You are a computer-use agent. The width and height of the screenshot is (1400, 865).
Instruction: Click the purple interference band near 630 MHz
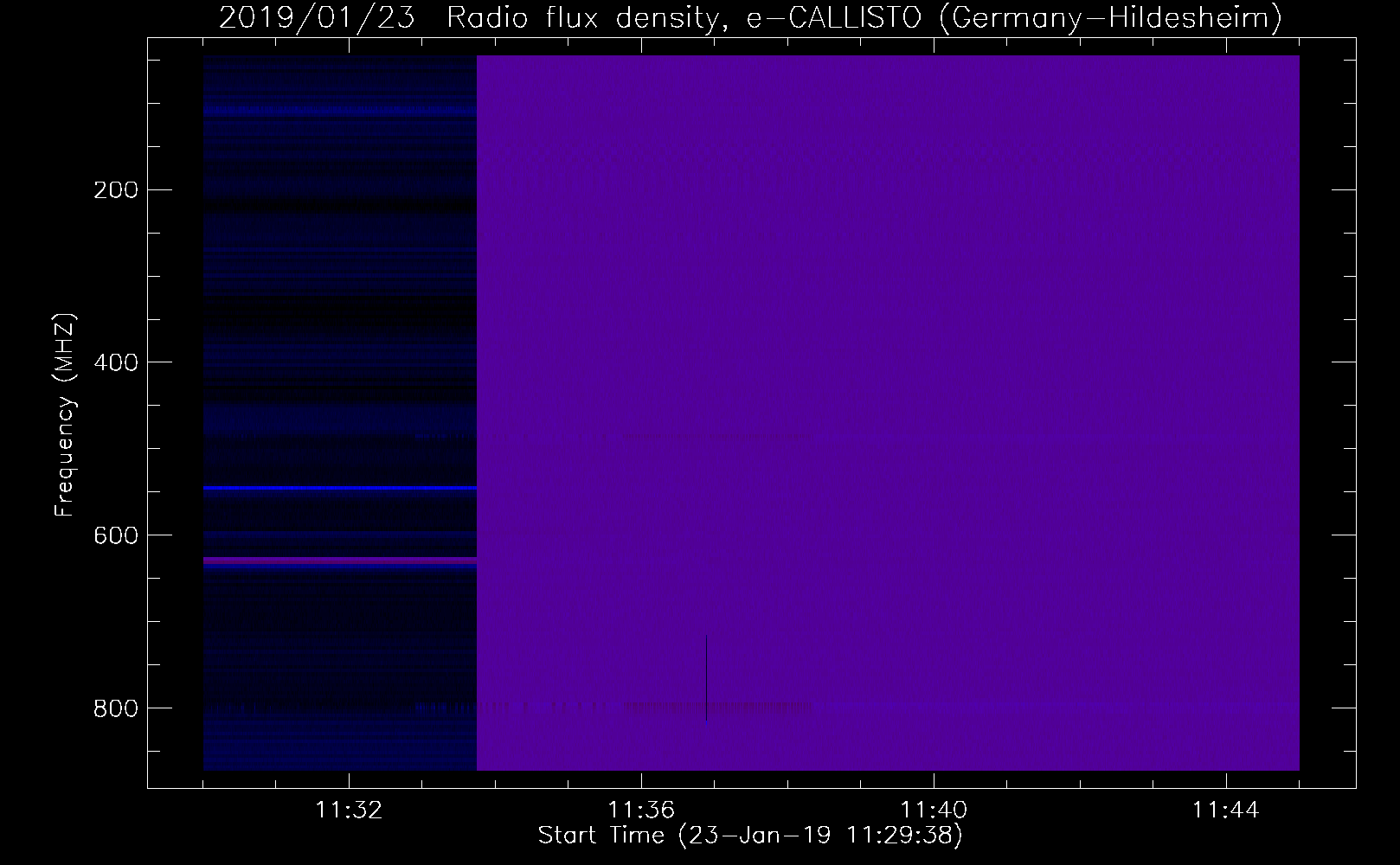pos(340,561)
